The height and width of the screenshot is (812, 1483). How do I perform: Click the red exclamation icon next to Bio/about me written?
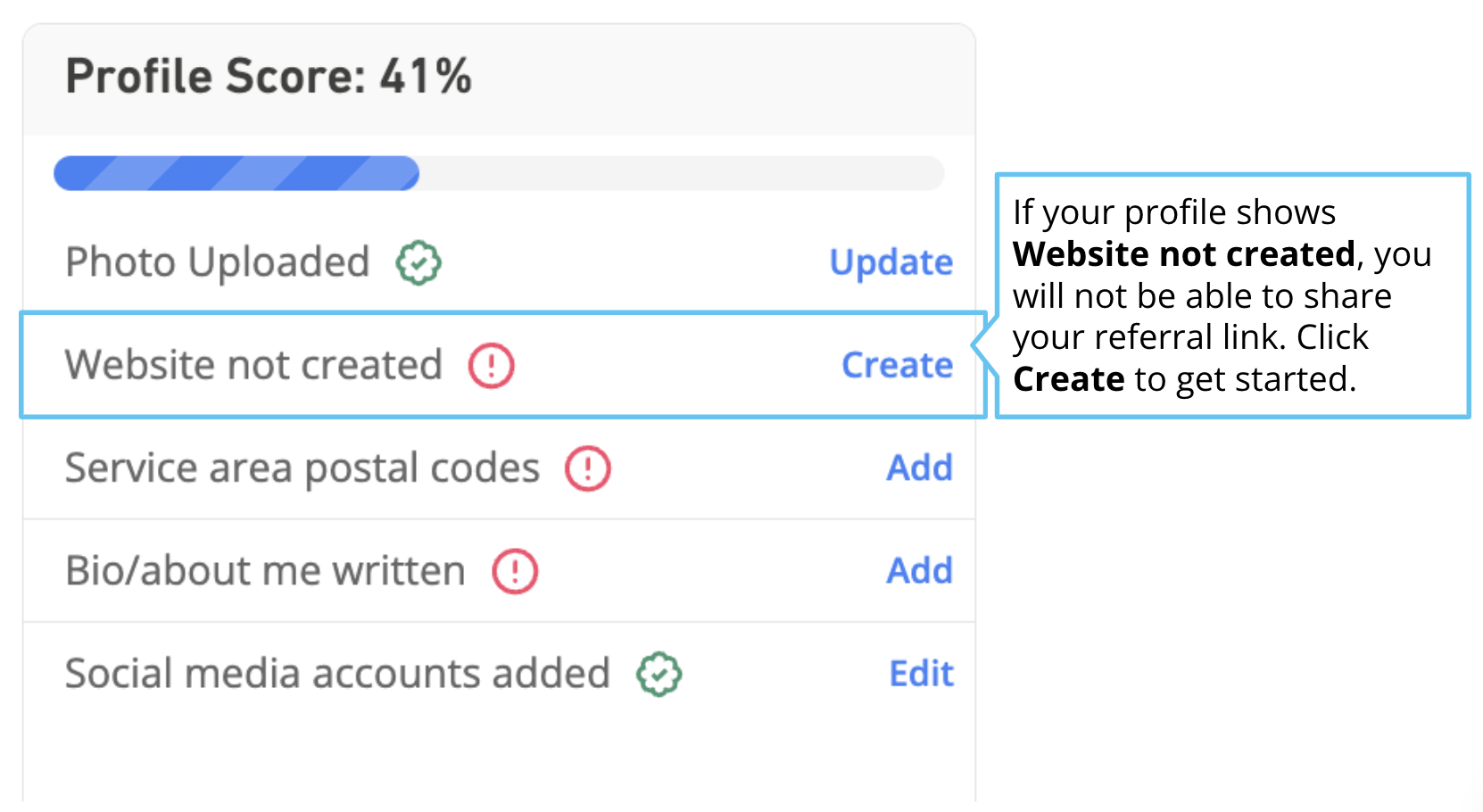[515, 571]
